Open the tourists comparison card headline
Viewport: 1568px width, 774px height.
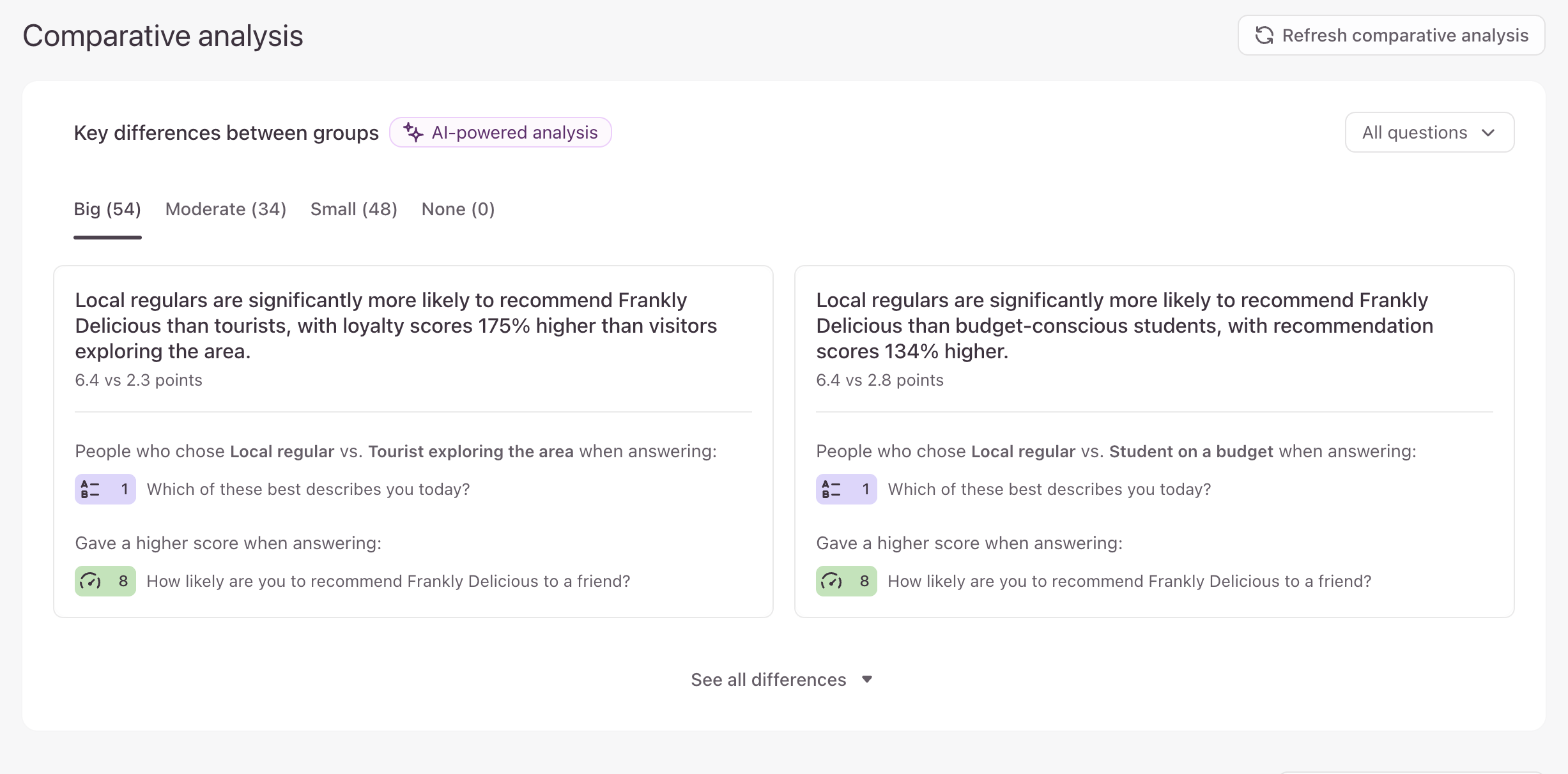tap(396, 326)
